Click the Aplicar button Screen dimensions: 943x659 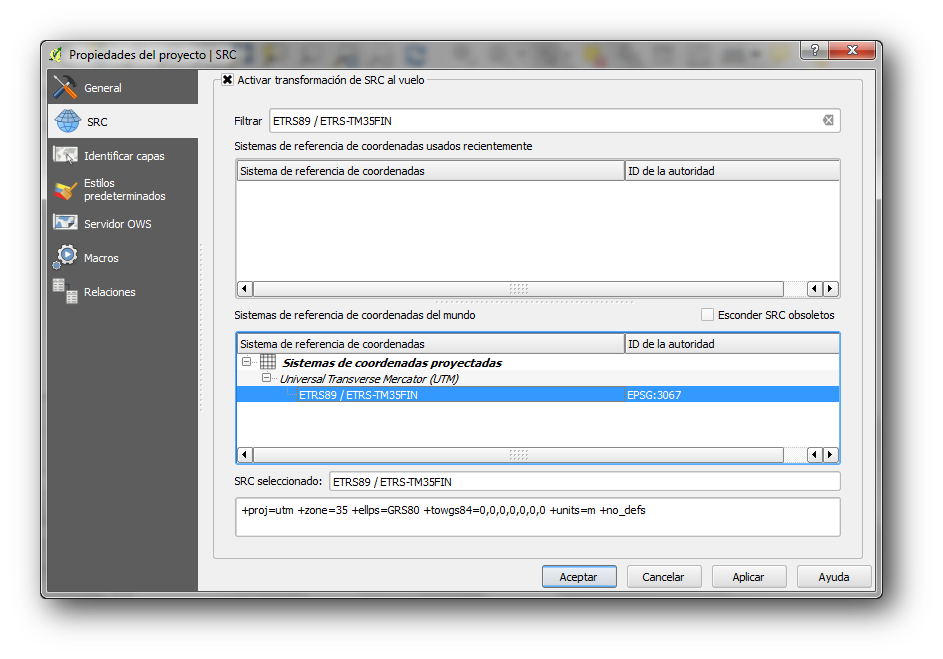[748, 576]
